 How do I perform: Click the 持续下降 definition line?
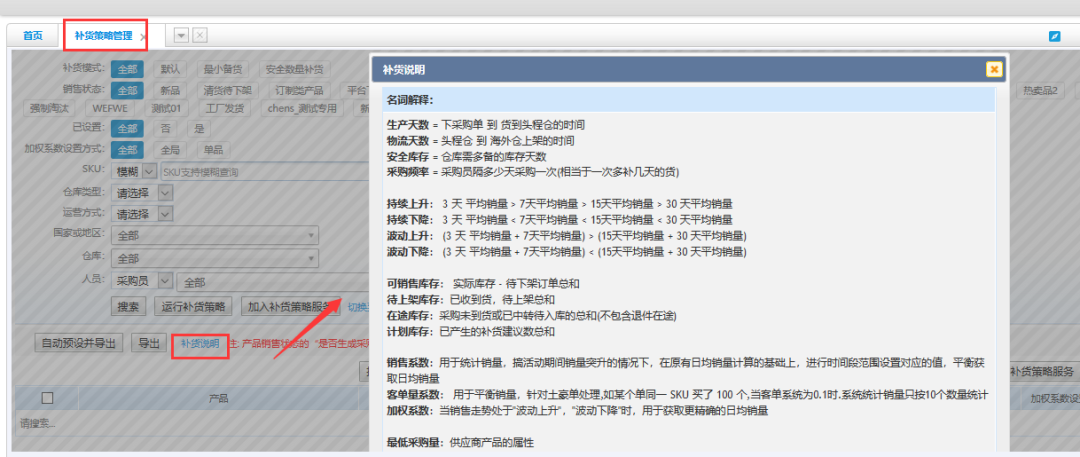pos(560,220)
